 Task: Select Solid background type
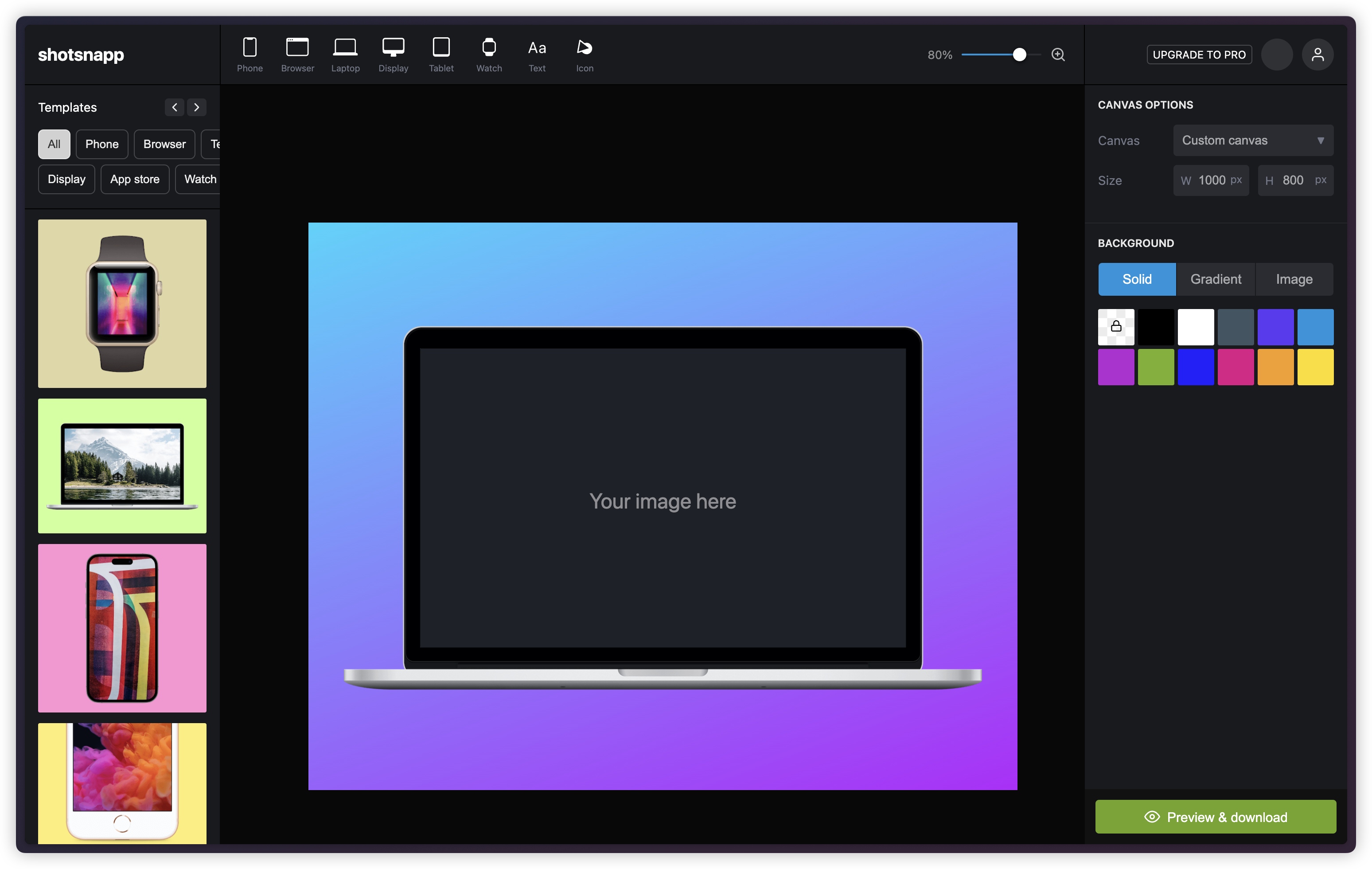tap(1137, 279)
